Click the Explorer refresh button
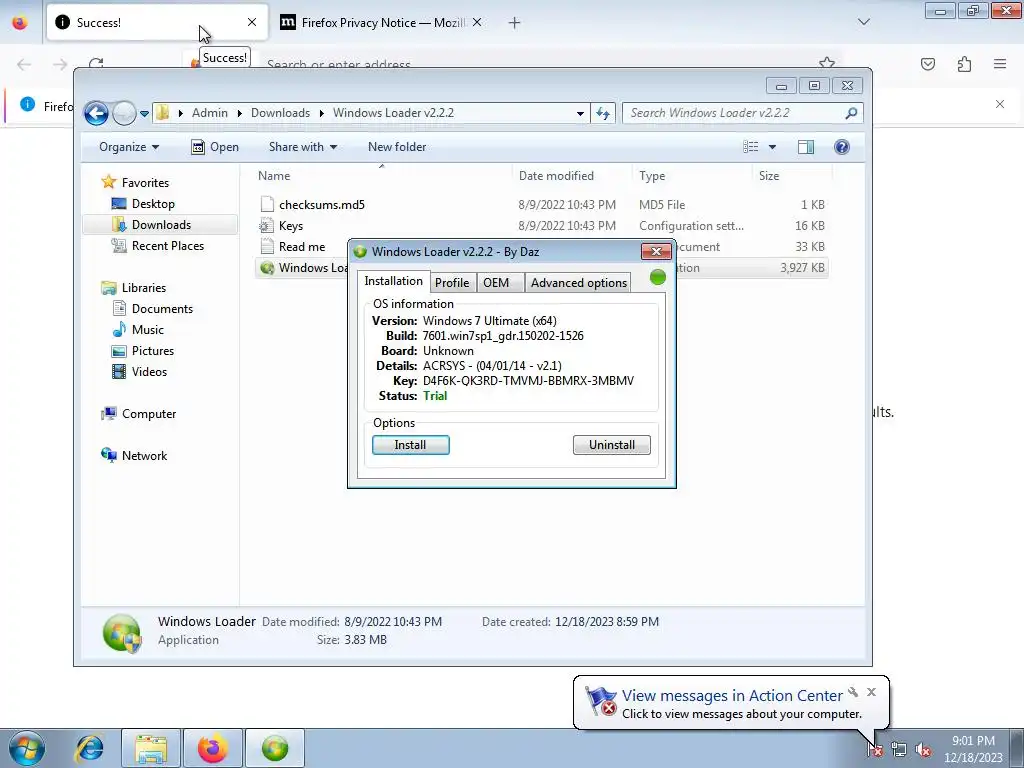The height and width of the screenshot is (768, 1024). tap(602, 113)
